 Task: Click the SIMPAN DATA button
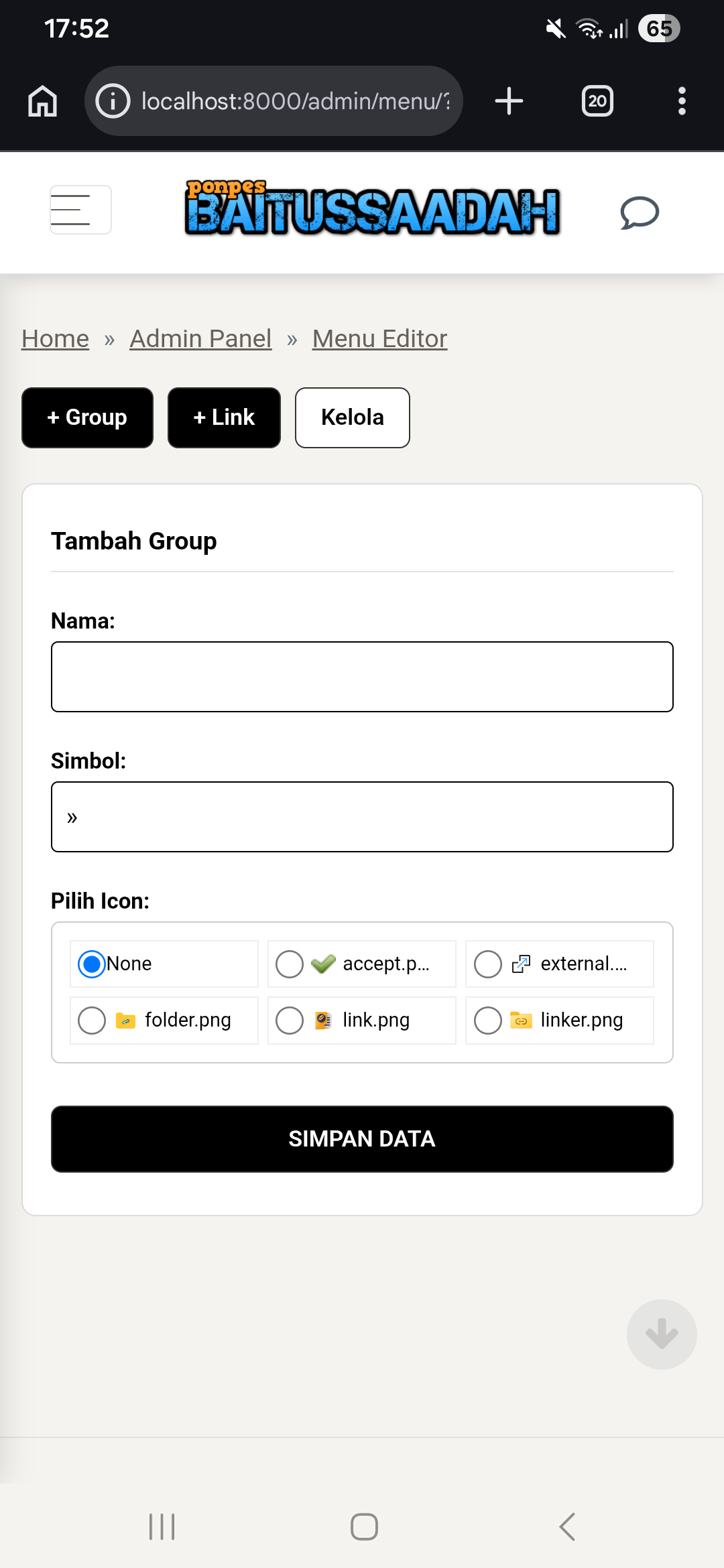(362, 1138)
